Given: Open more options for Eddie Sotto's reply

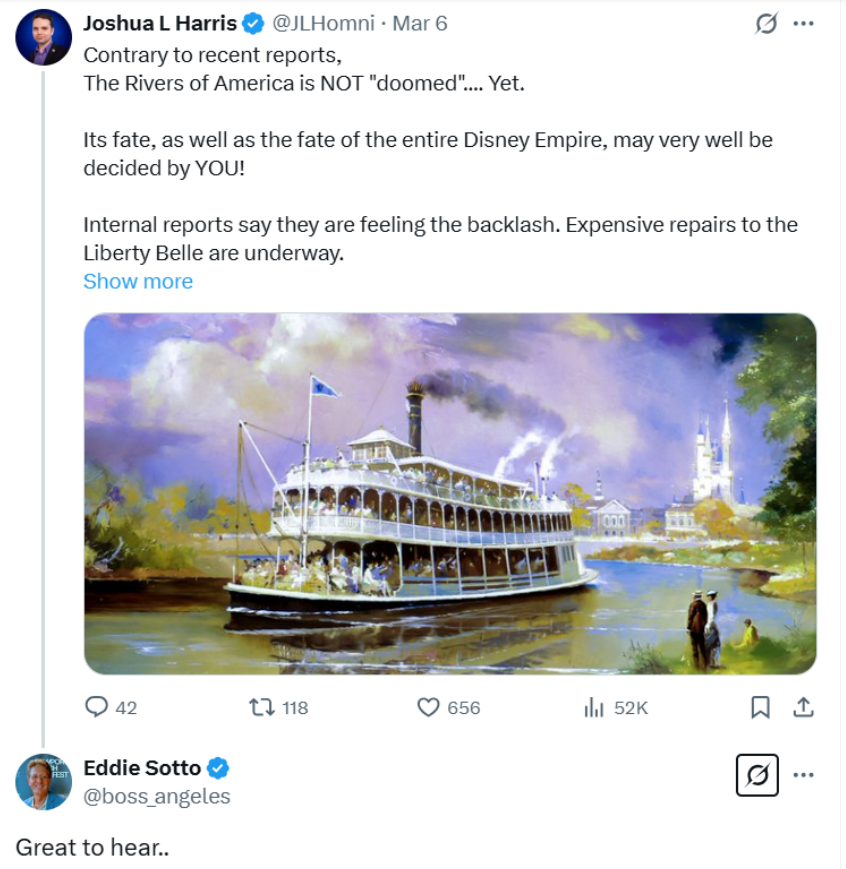Looking at the screenshot, I should (x=803, y=775).
